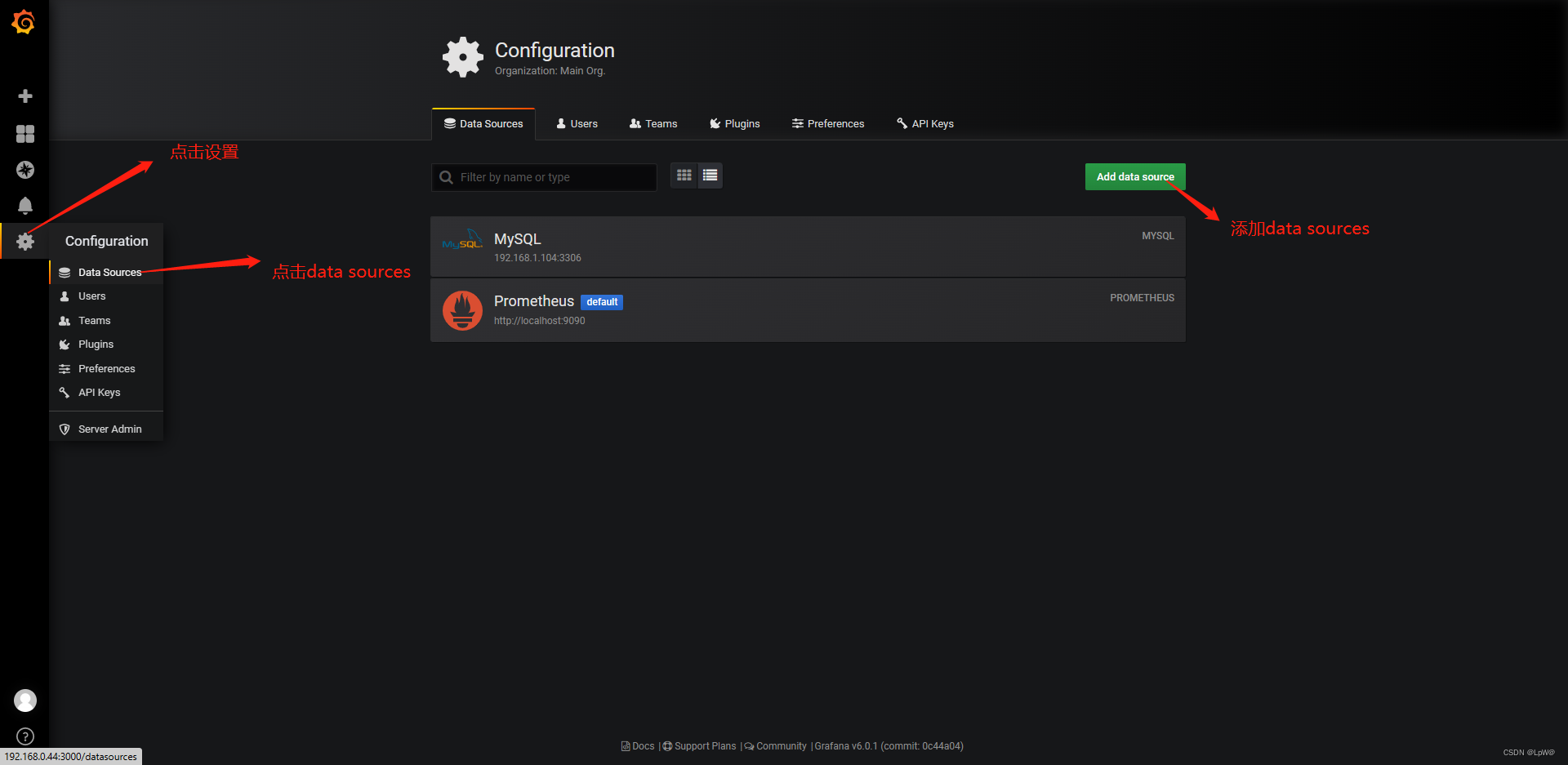This screenshot has width=1568, height=765.
Task: Switch to the Preferences tab
Action: tap(828, 124)
